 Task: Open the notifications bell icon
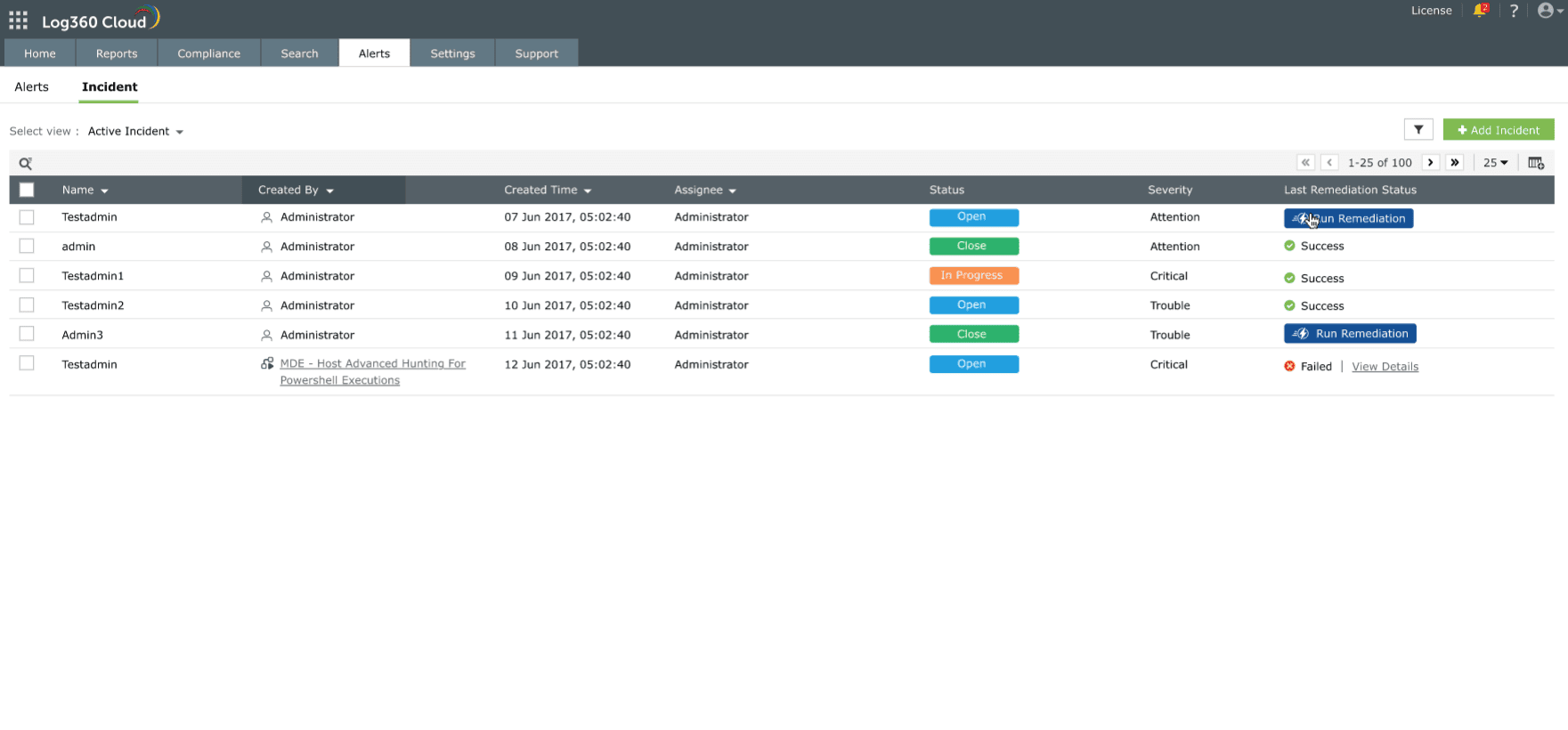point(1480,11)
